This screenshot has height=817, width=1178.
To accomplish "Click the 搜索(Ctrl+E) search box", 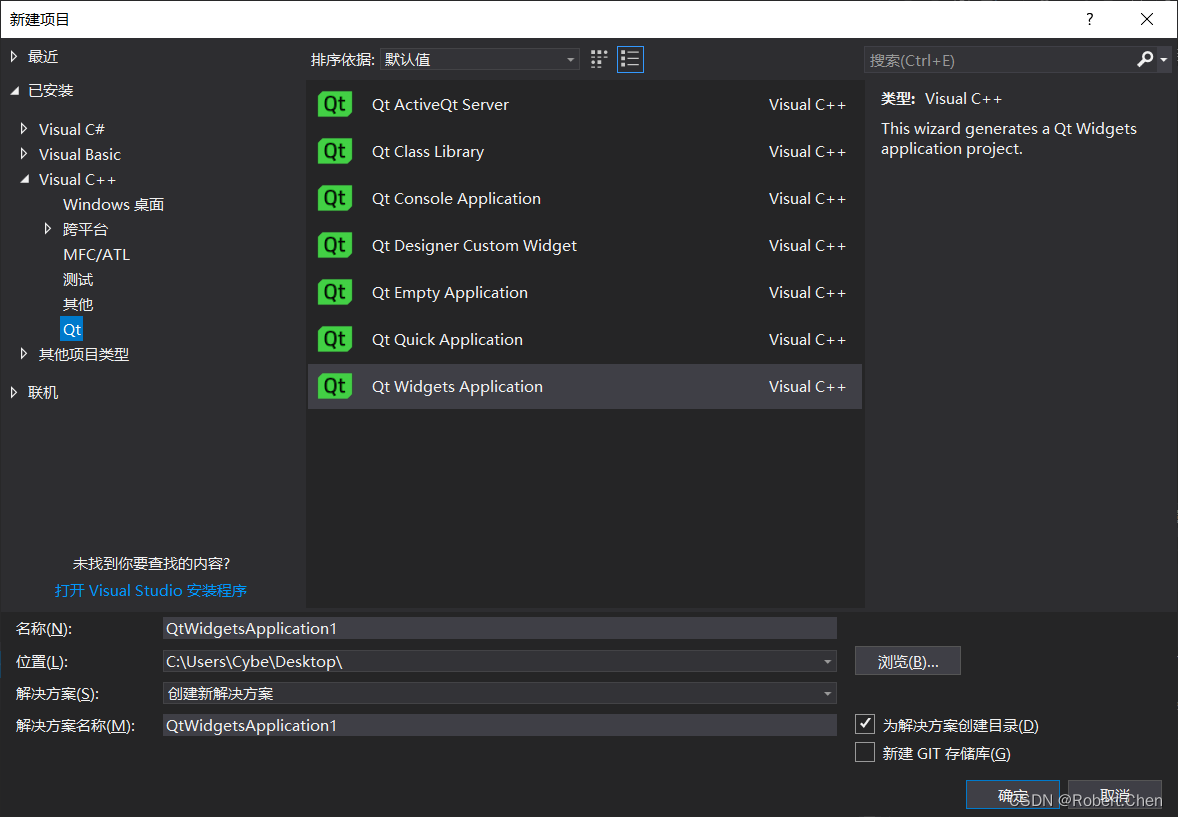I will 999,60.
